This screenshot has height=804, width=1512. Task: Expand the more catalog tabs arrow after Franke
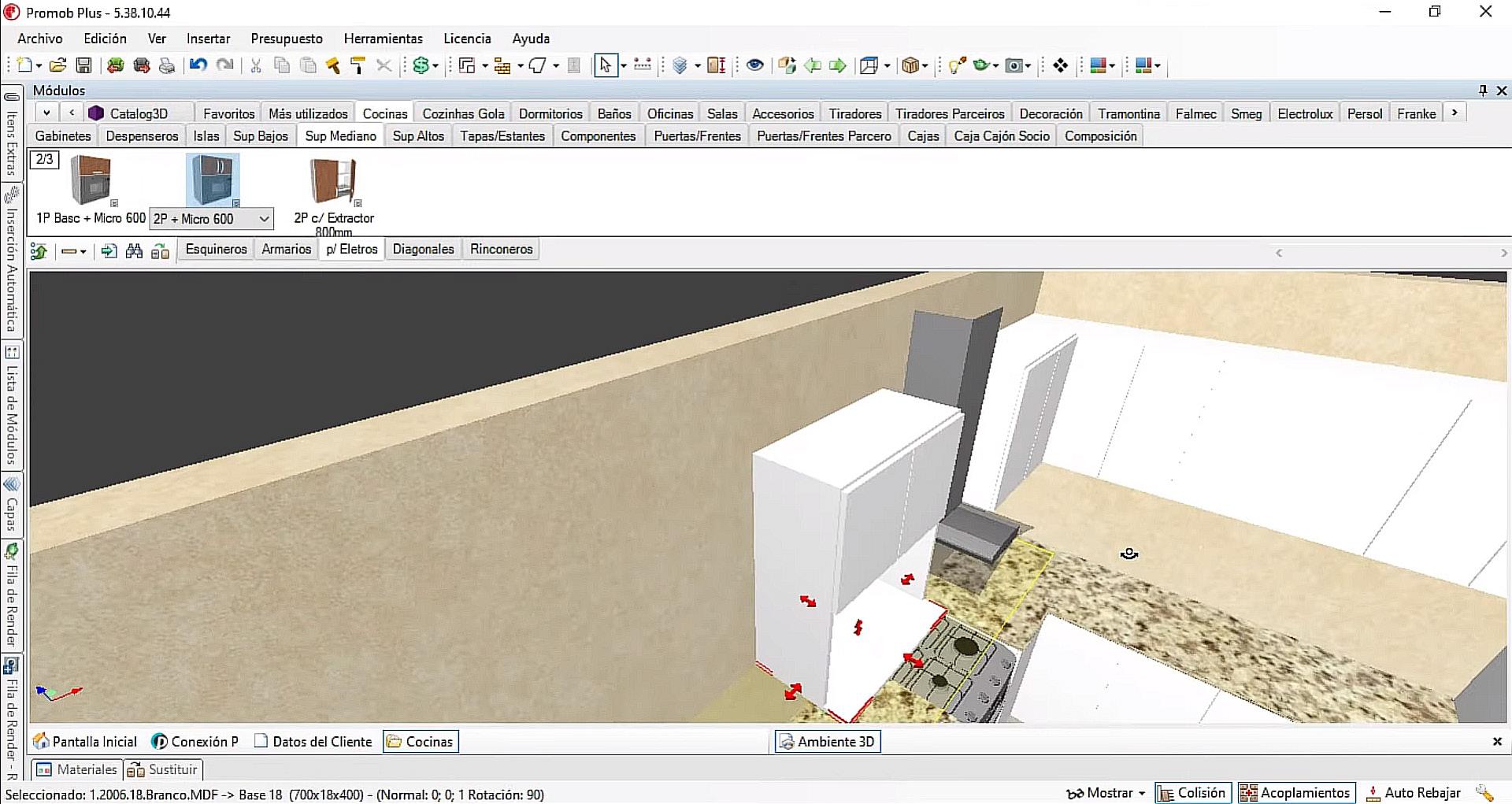coord(1455,113)
